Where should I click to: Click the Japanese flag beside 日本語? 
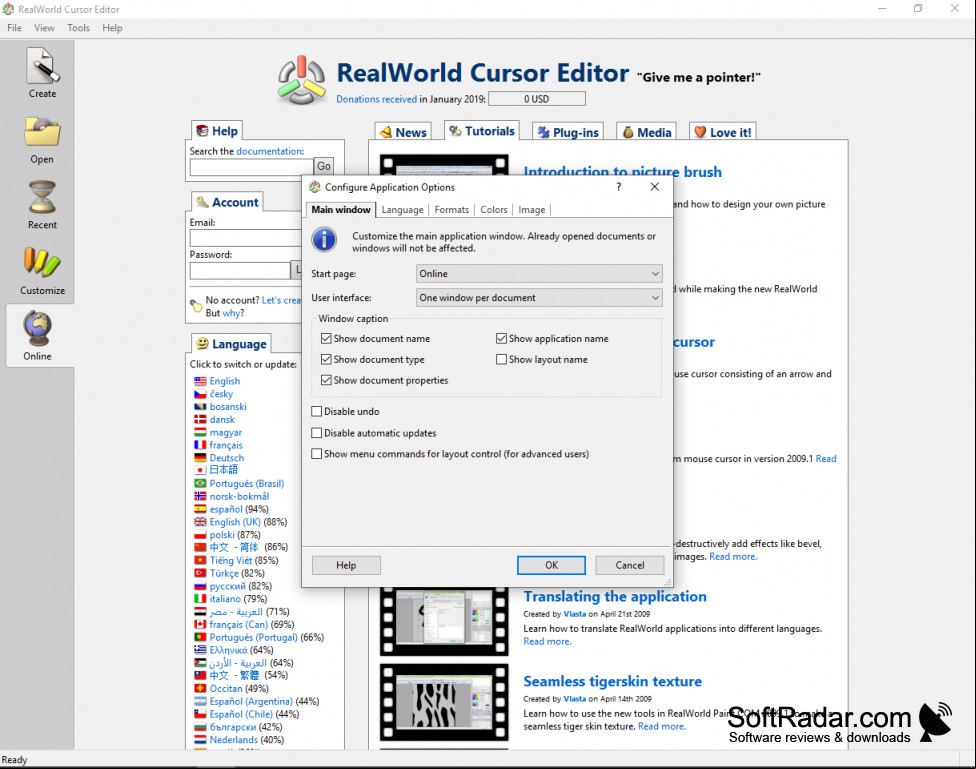(x=200, y=470)
